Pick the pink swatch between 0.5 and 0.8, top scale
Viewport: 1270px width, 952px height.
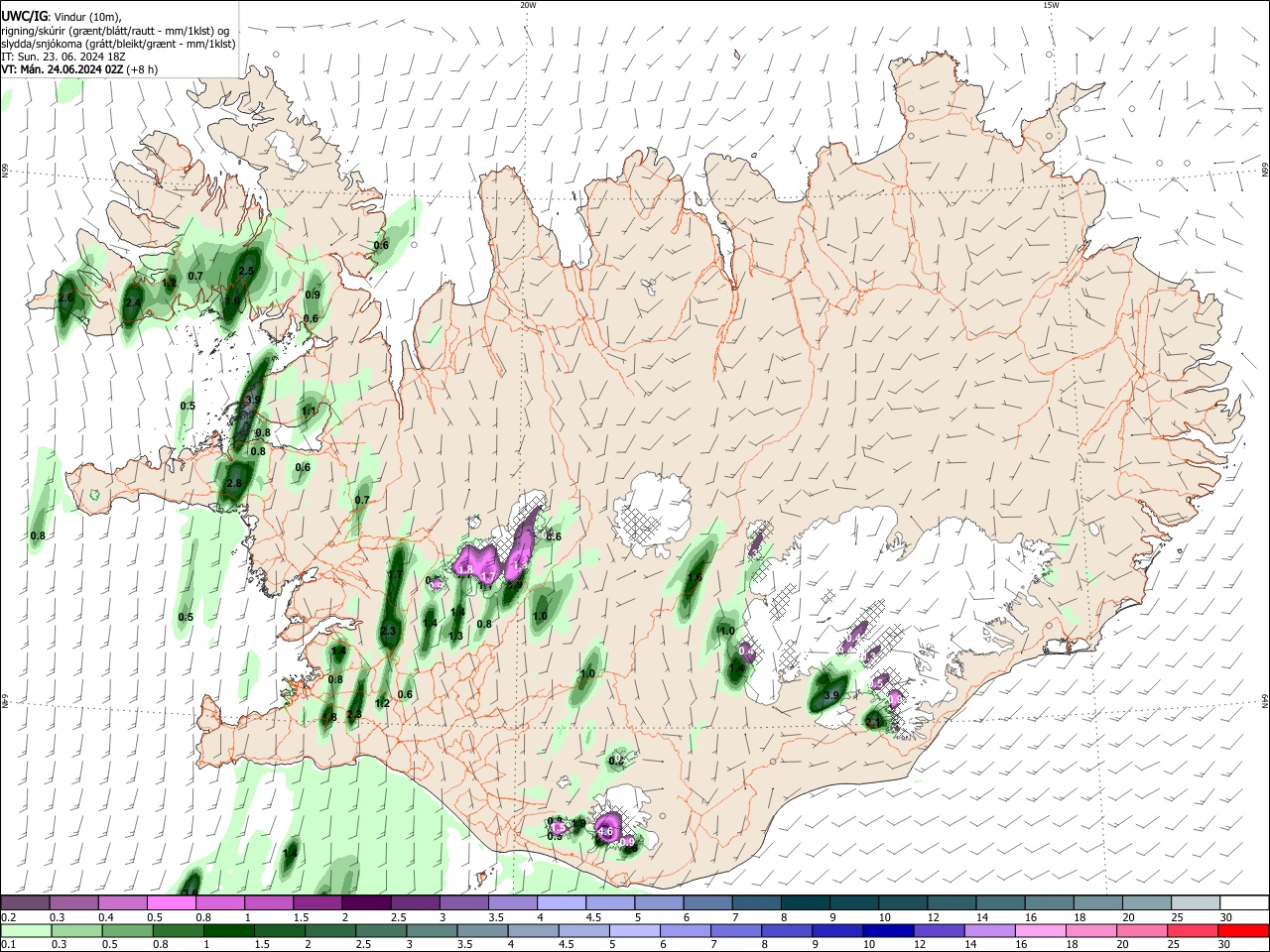pos(171,903)
